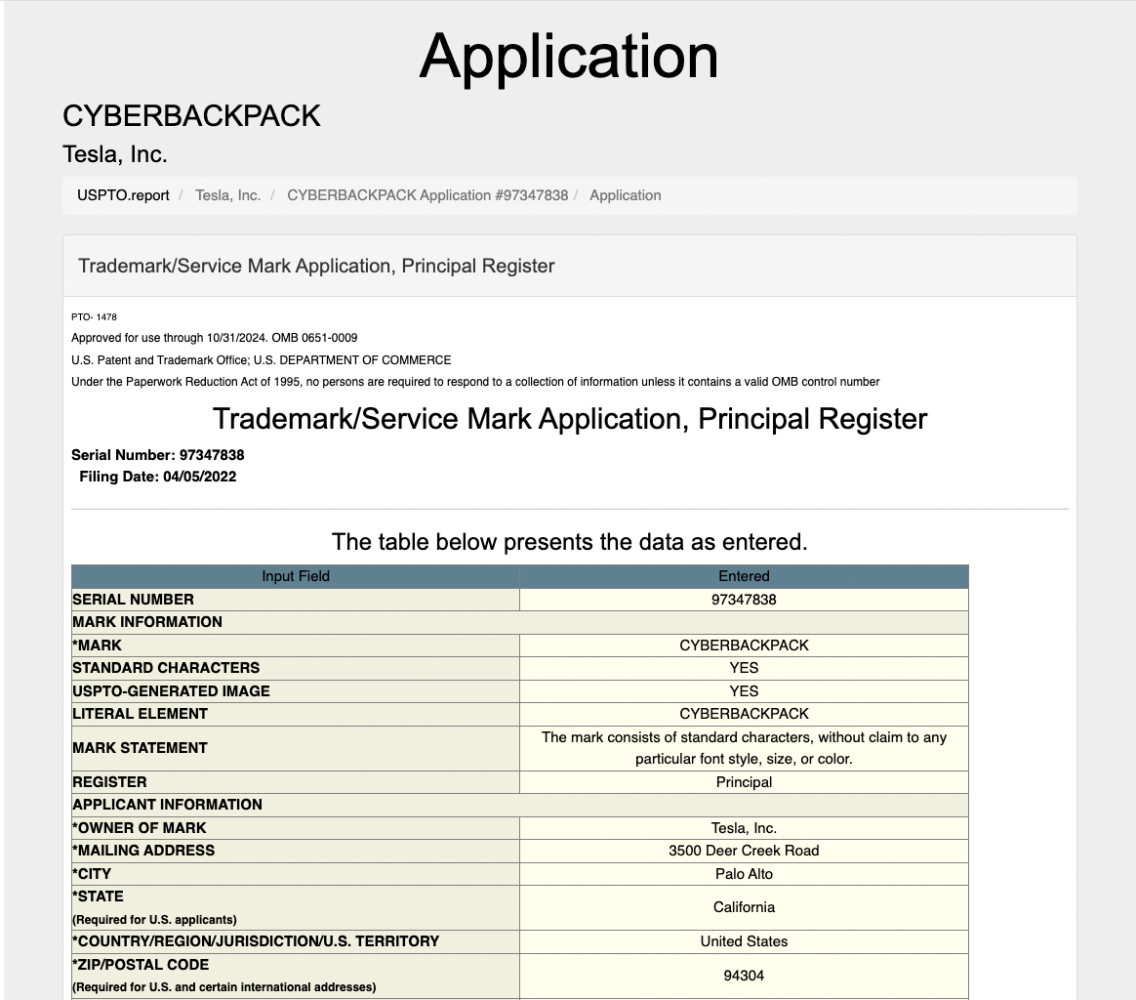Screen dimensions: 1136x1000
Task: Click the '*CITY' field label
Action: coord(91,874)
